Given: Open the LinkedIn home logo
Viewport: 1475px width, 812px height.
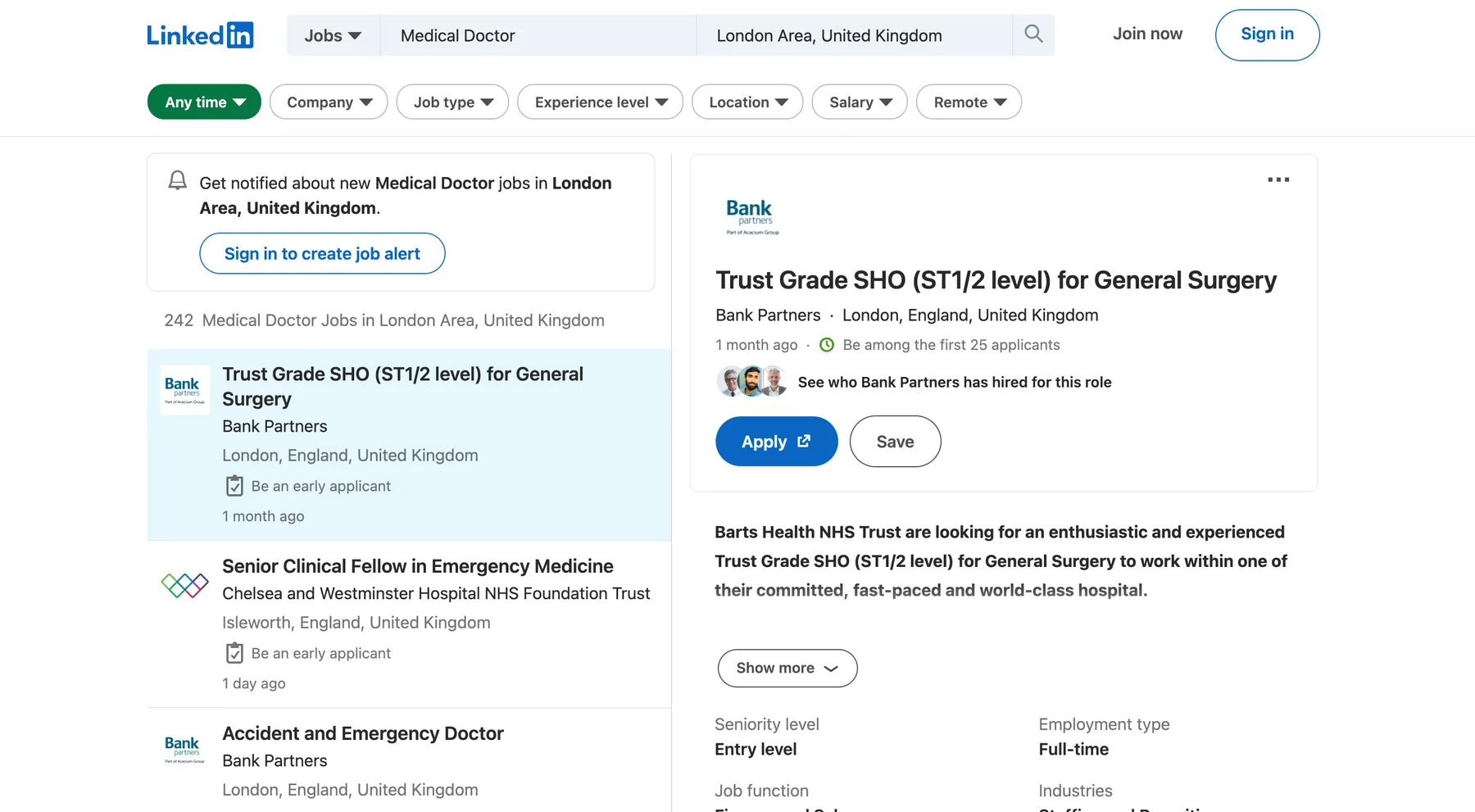Looking at the screenshot, I should 200,35.
